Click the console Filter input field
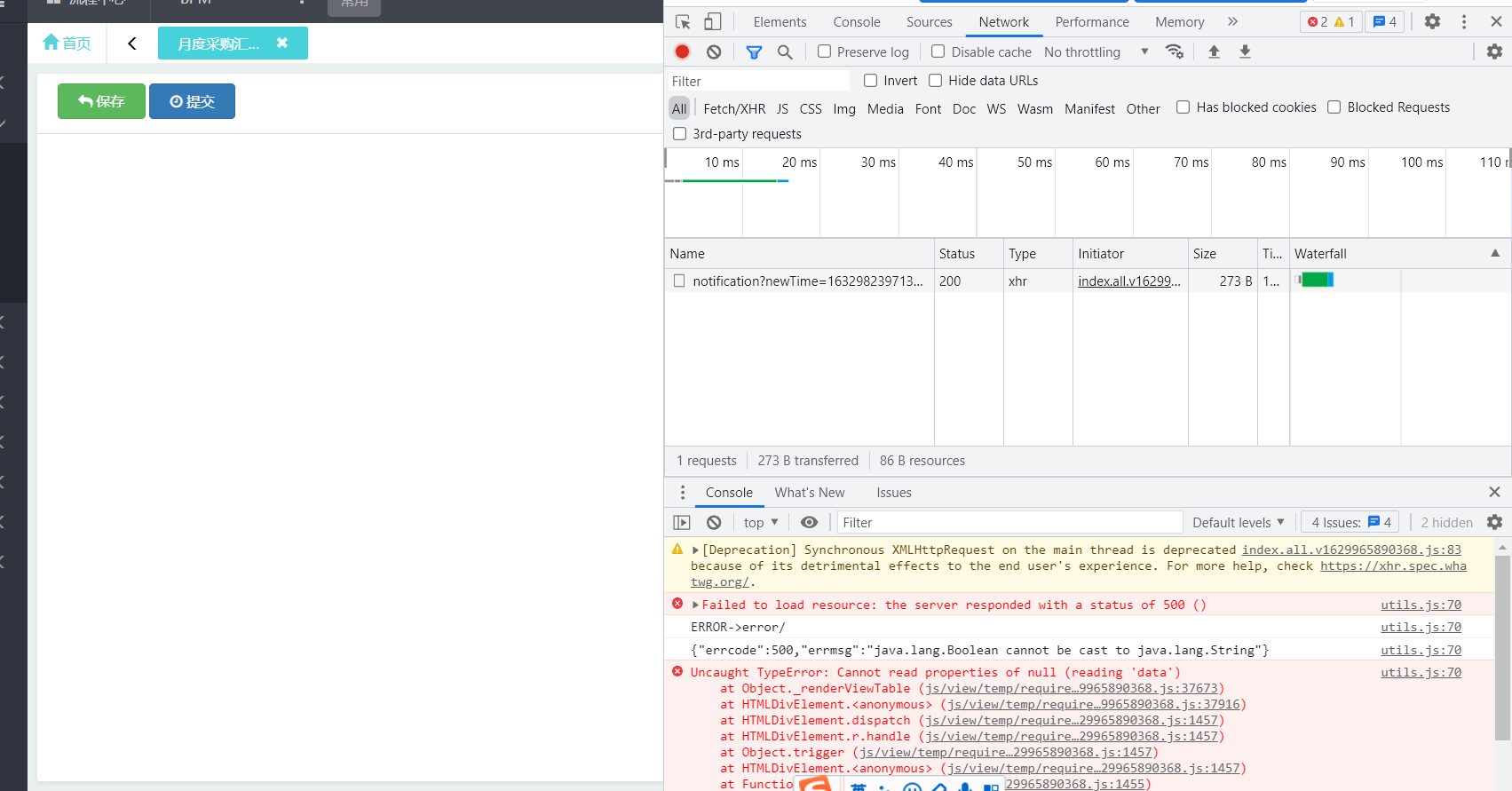Viewport: 1512px width, 791px height. click(x=1009, y=523)
